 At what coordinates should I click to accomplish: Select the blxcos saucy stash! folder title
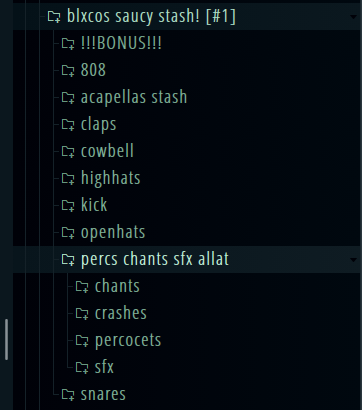tap(151, 16)
